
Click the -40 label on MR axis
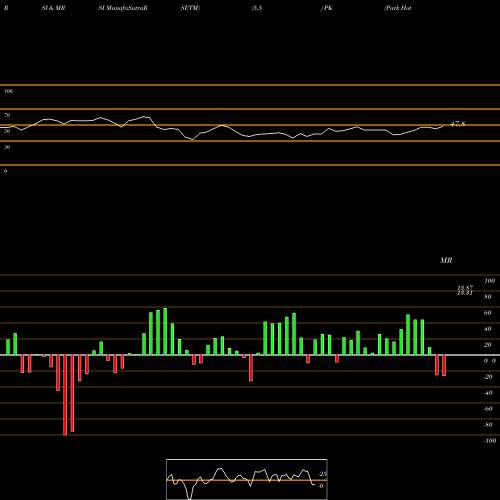[488, 393]
